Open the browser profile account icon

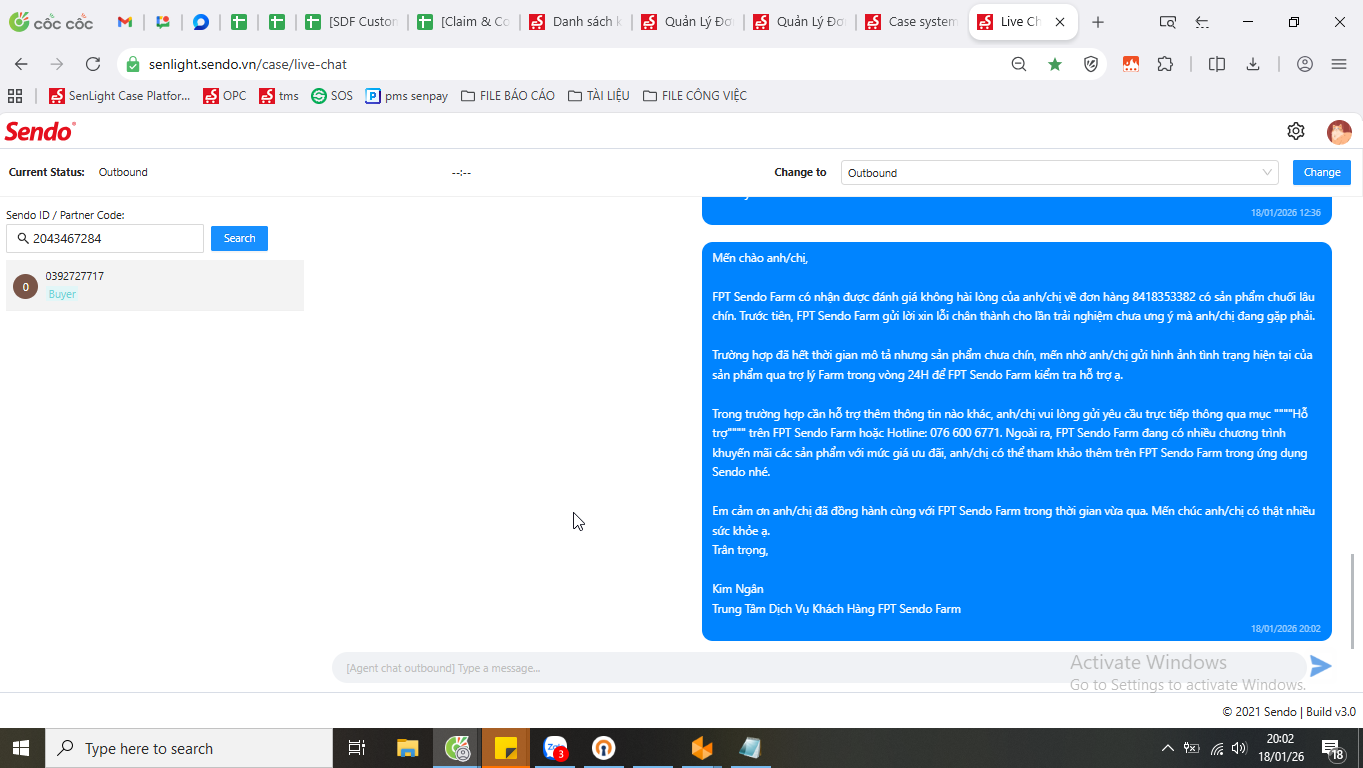(1304, 64)
